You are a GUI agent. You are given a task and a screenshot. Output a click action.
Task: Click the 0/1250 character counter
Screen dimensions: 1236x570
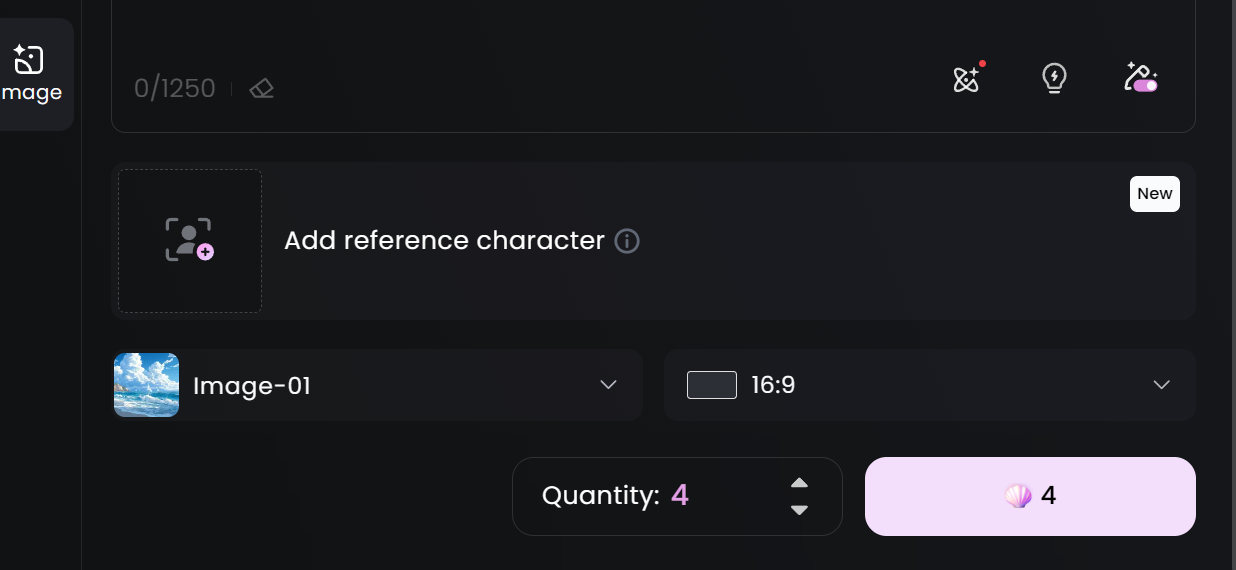coord(175,89)
